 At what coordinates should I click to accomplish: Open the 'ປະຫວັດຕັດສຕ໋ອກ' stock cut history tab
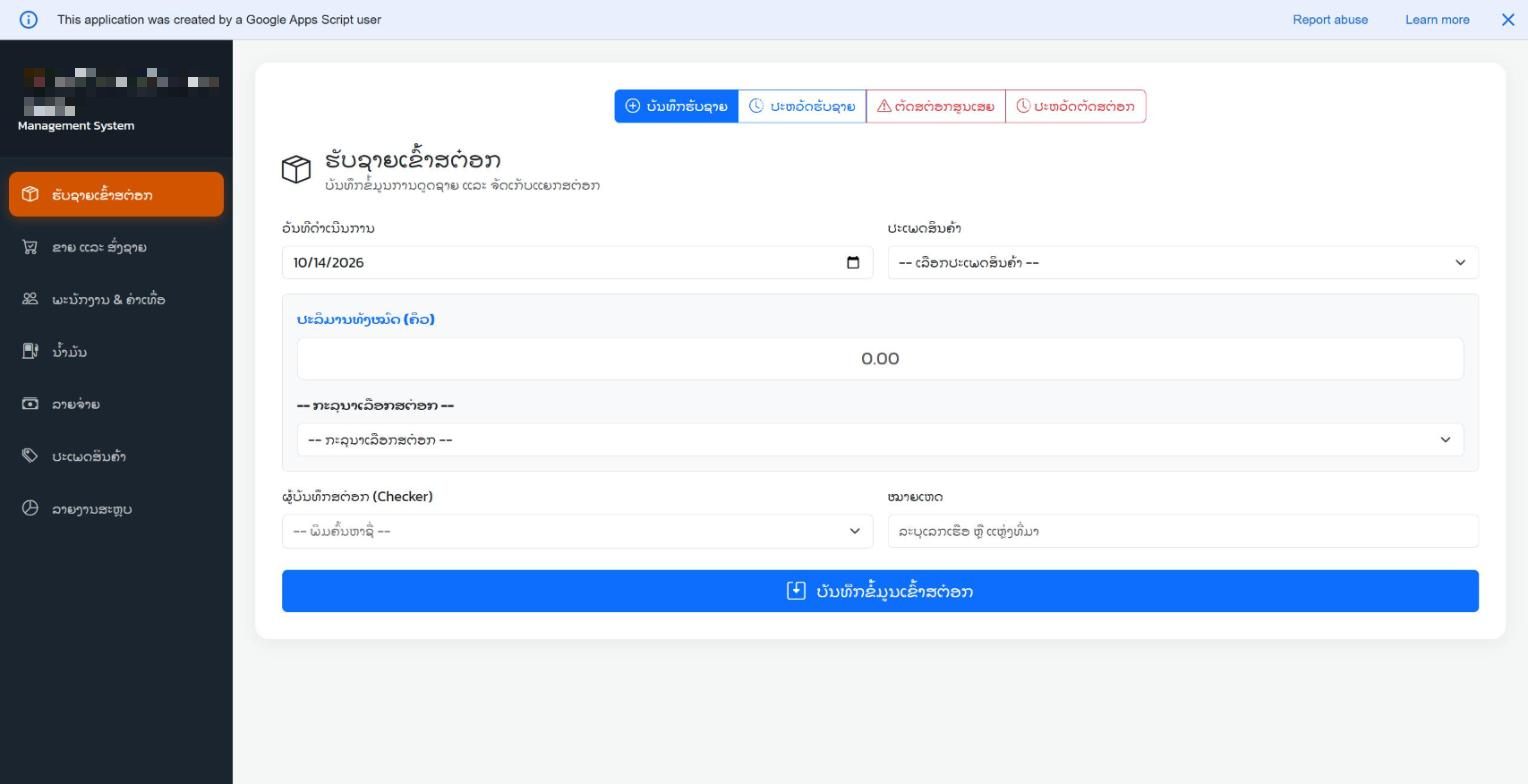(x=1075, y=106)
